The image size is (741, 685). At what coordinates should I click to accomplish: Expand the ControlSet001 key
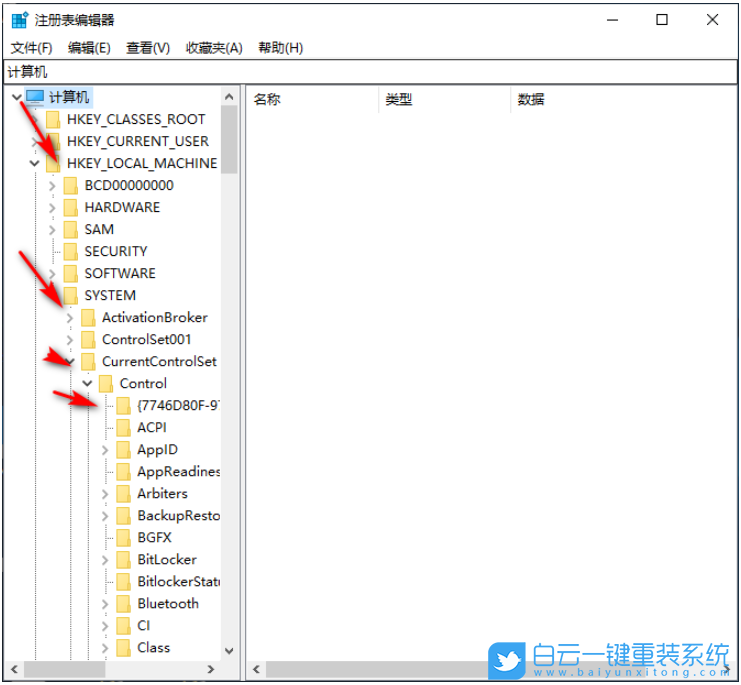pyautogui.click(x=69, y=340)
